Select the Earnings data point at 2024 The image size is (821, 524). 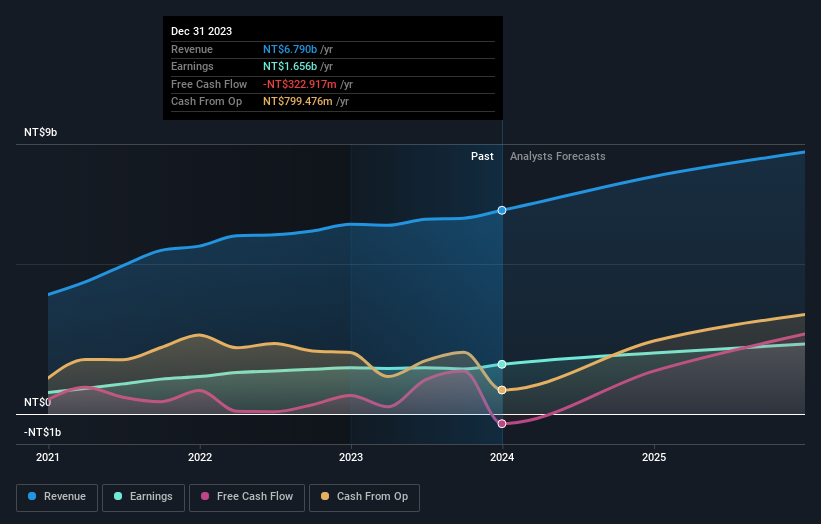click(x=502, y=364)
